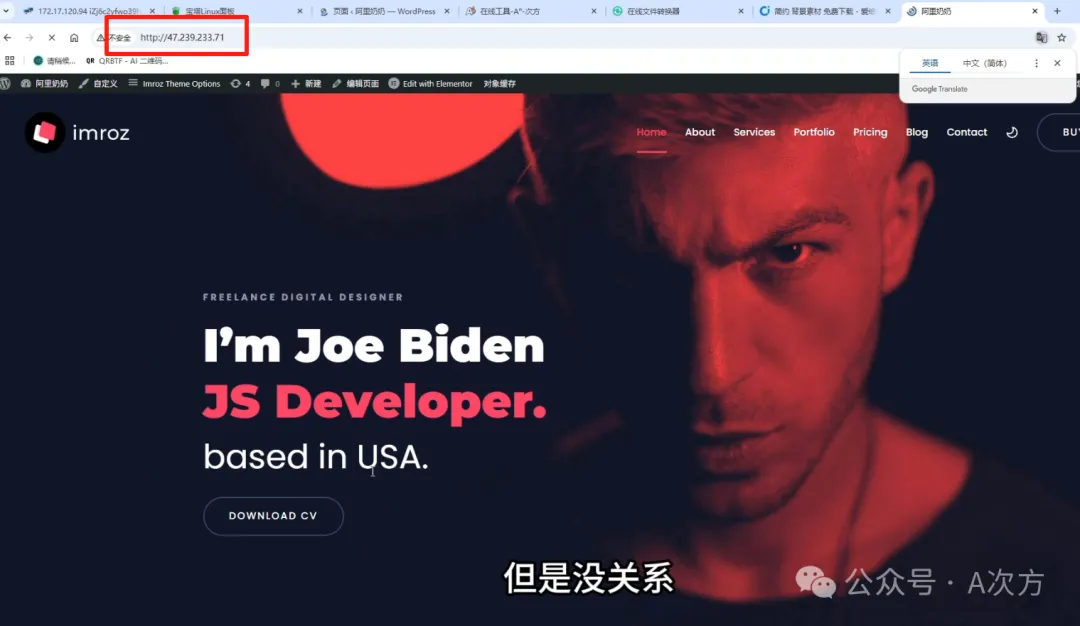The width and height of the screenshot is (1080, 626).
Task: Click 新建 in the admin bar
Action: (x=307, y=83)
